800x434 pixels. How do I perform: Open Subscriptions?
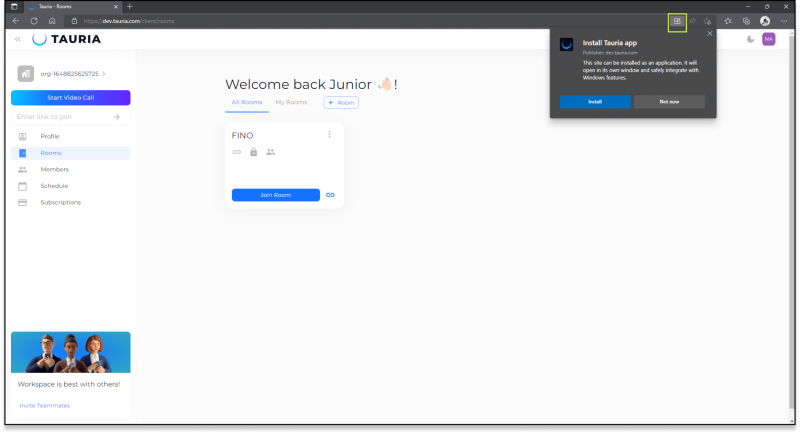tap(61, 202)
